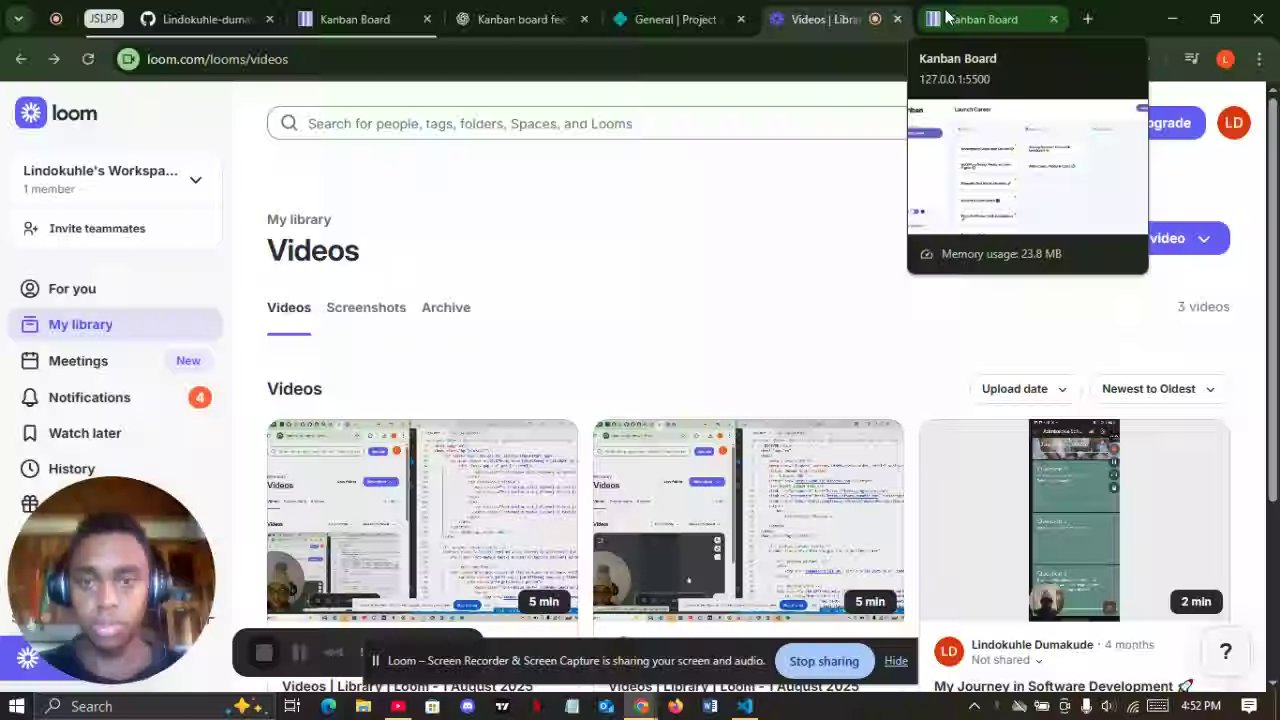Viewport: 1280px width, 720px height.
Task: Click the 4:52 PM clock
Action: 1200,706
